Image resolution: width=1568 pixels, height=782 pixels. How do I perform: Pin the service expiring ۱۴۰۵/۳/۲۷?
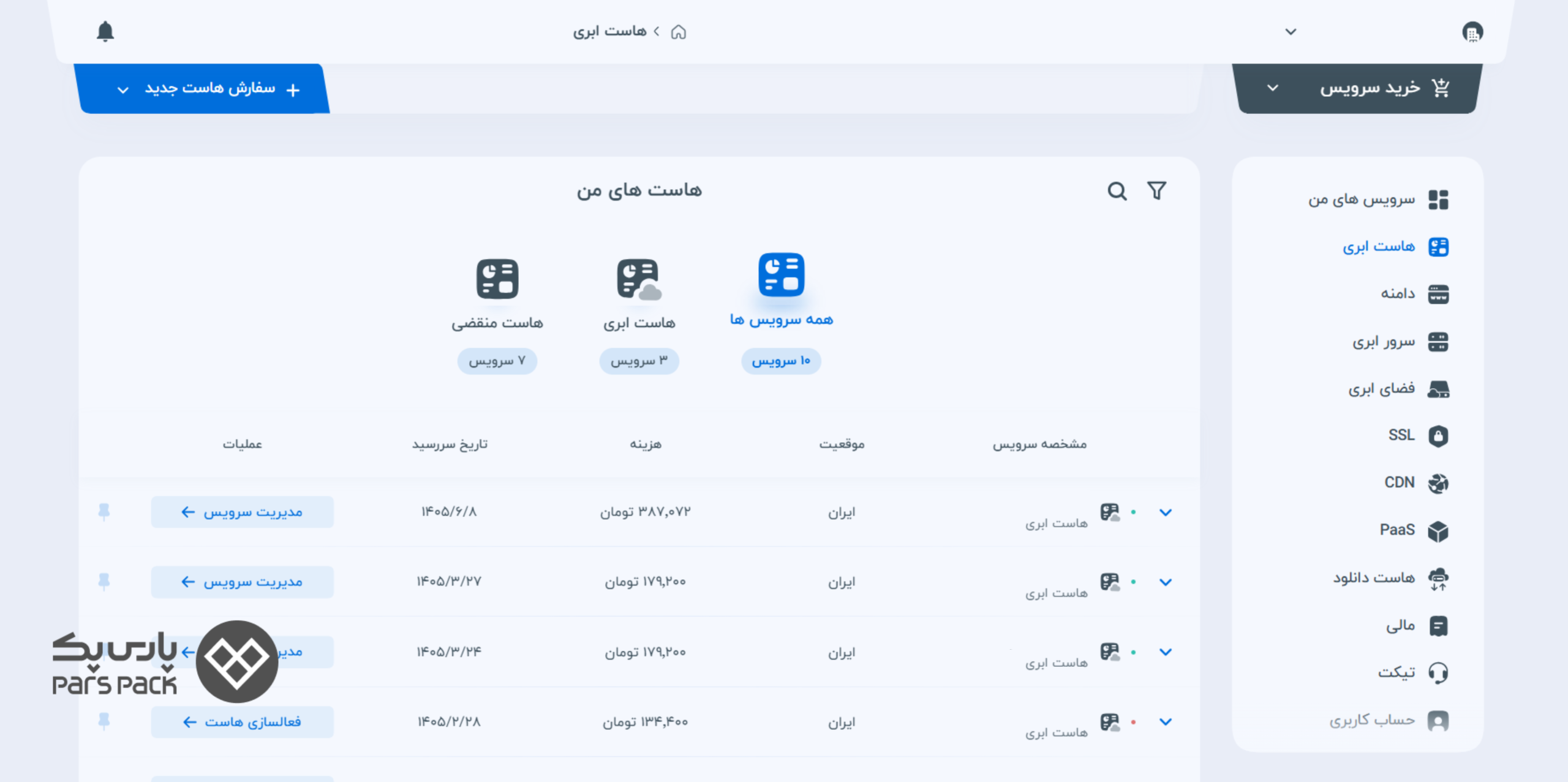pos(104,582)
